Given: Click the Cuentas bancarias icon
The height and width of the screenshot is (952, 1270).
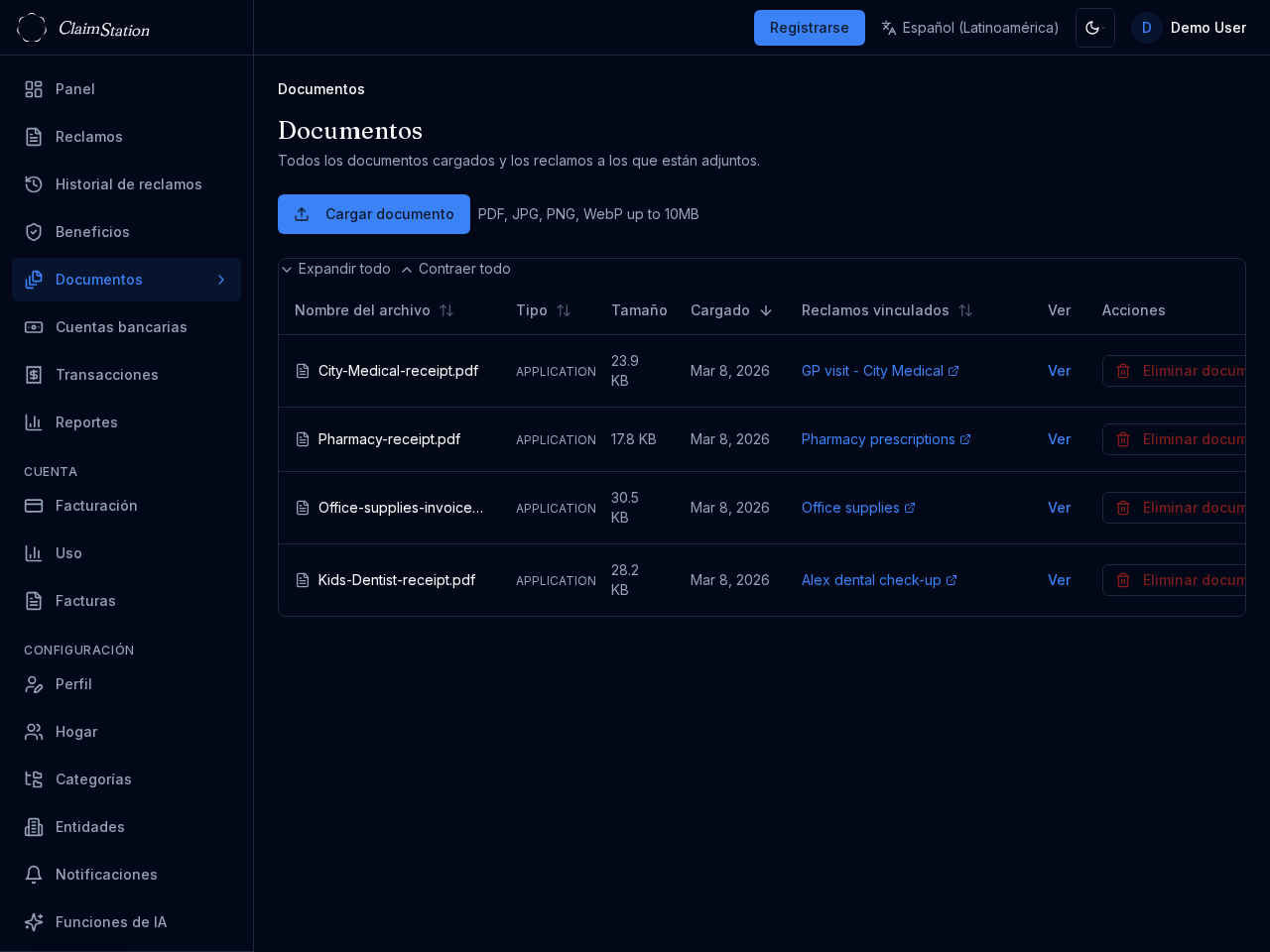Looking at the screenshot, I should tap(34, 327).
